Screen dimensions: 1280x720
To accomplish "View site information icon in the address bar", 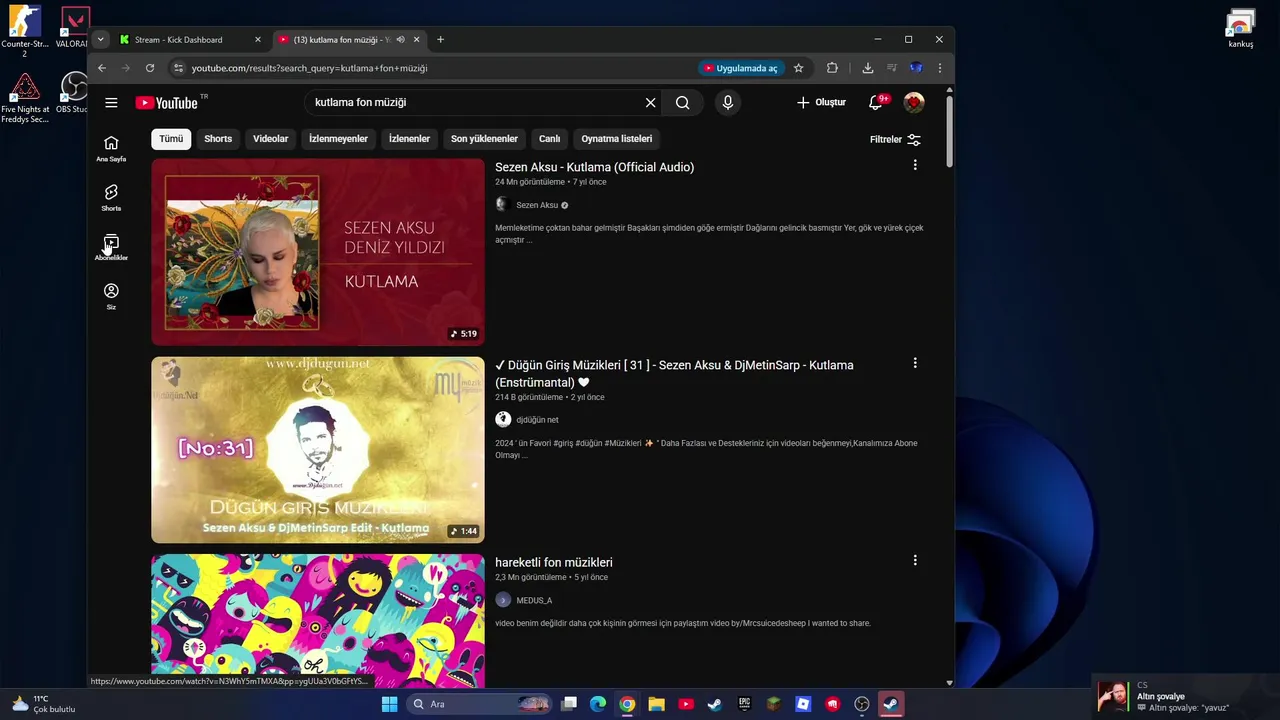I will [178, 68].
